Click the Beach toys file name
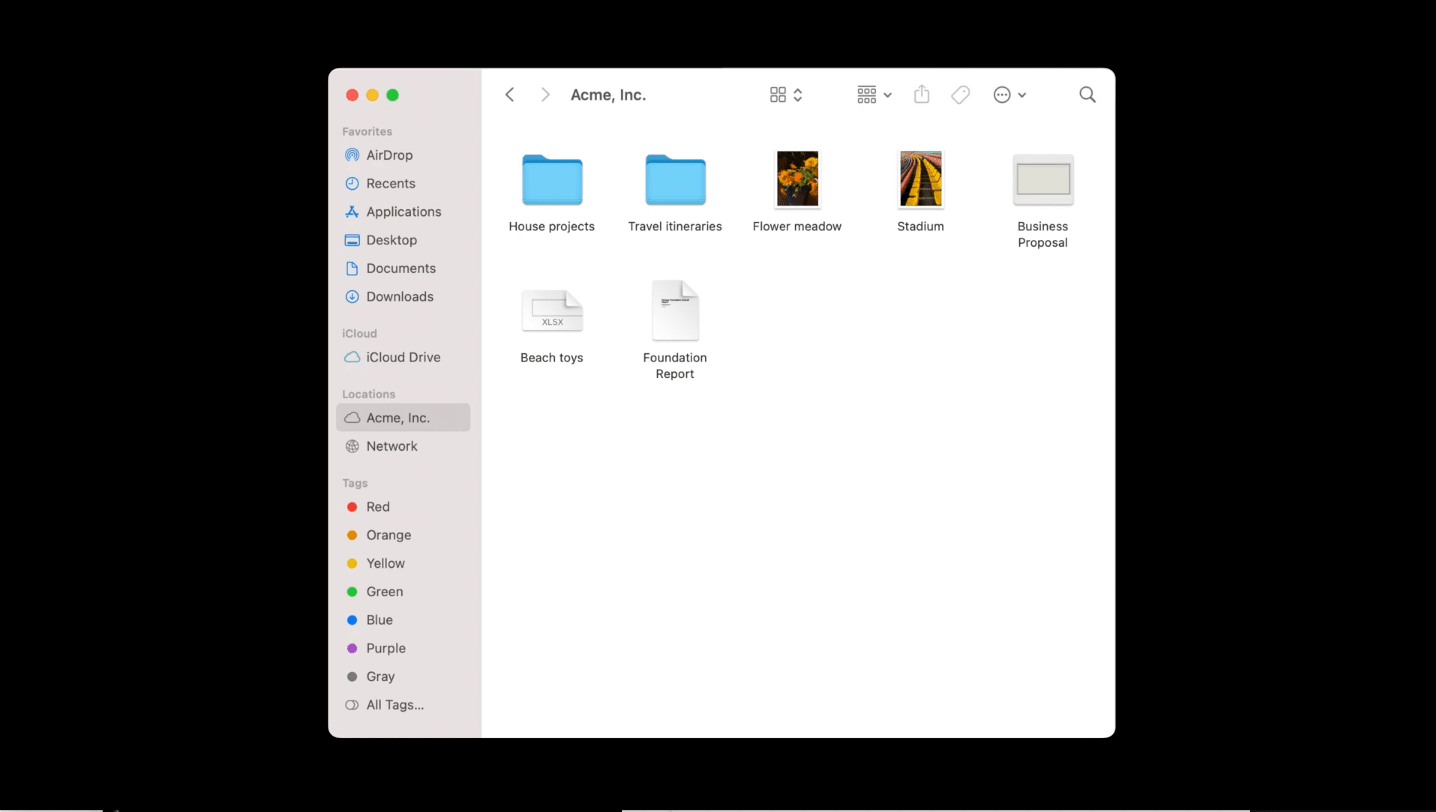 (x=552, y=358)
